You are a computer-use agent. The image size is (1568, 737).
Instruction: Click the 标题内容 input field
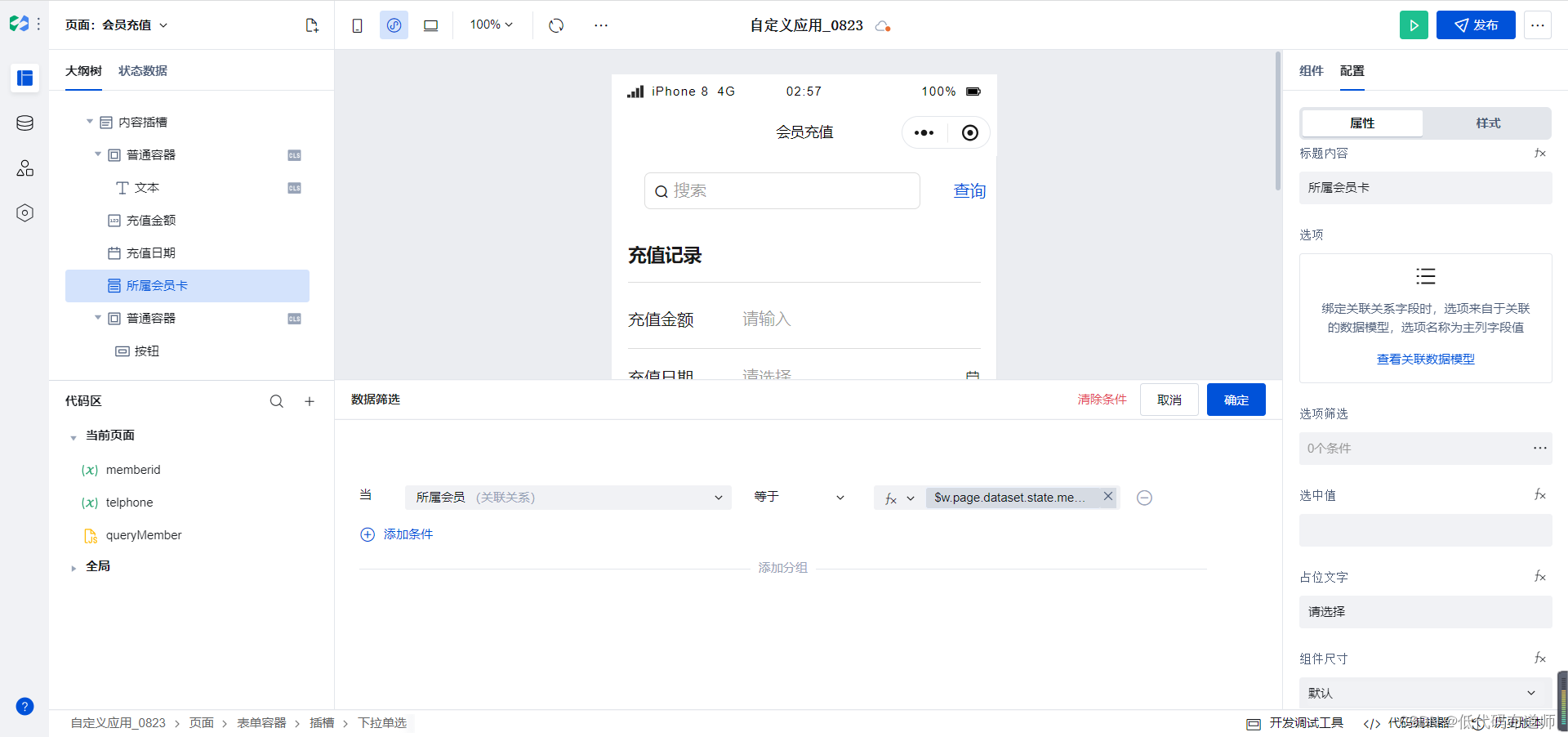coord(1425,188)
